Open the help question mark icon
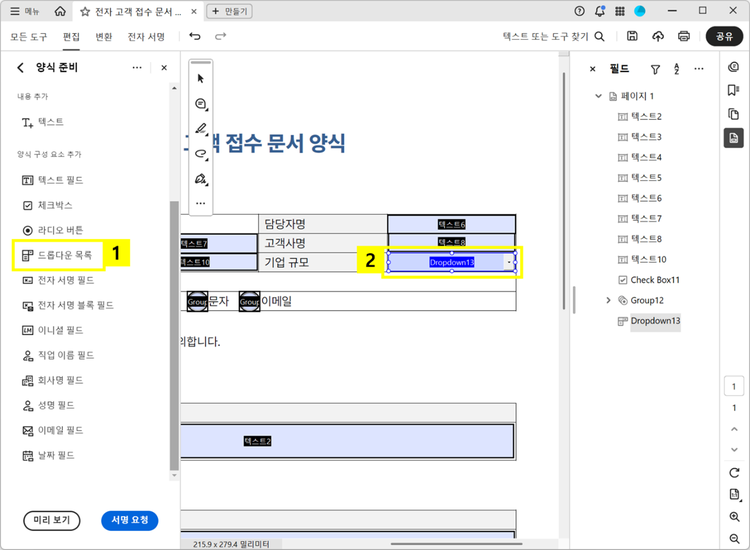This screenshot has width=750, height=550. click(579, 11)
